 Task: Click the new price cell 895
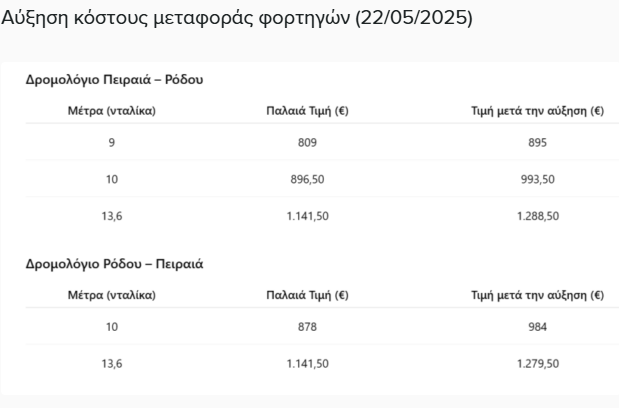point(538,142)
